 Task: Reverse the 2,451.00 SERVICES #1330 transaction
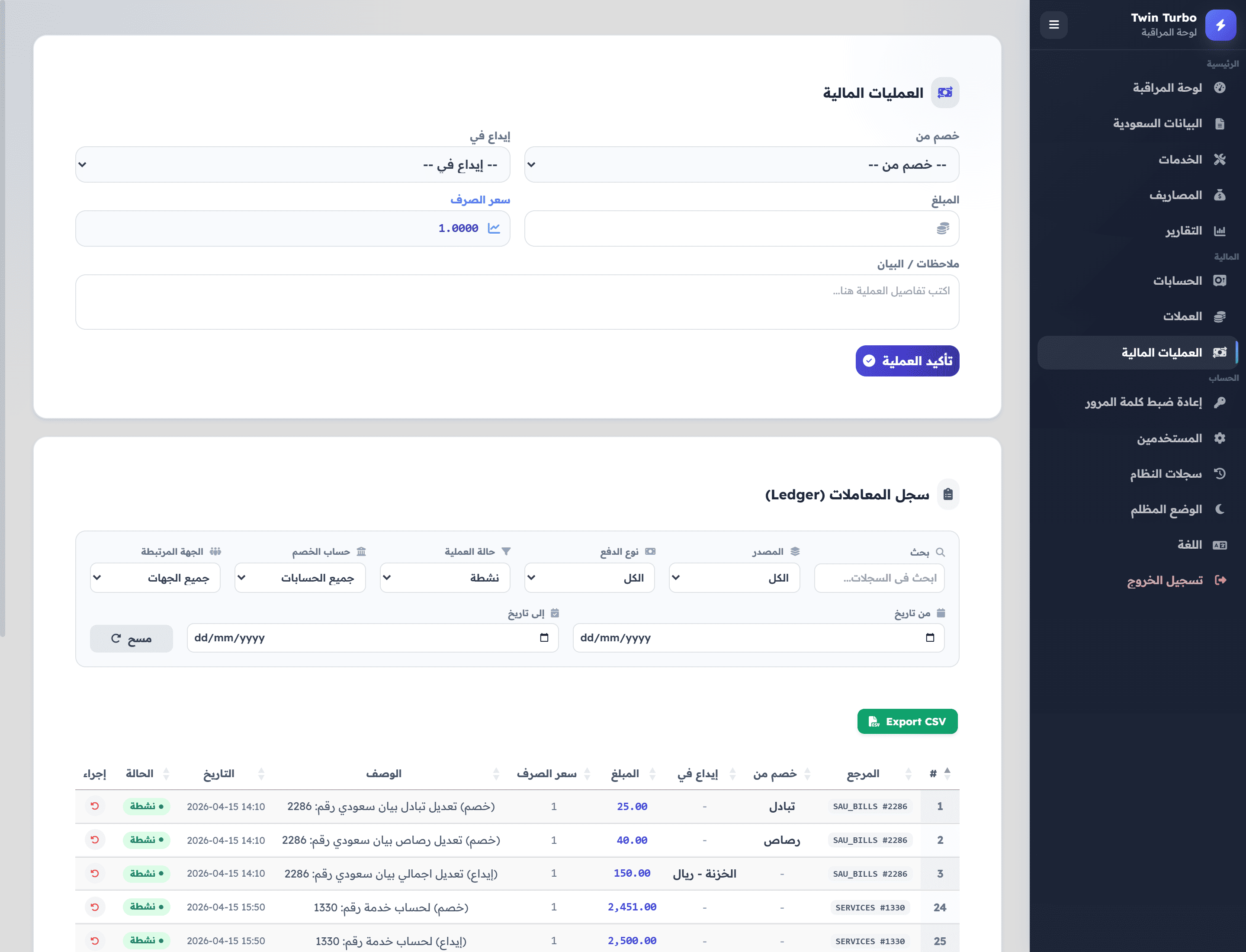pyautogui.click(x=95, y=907)
